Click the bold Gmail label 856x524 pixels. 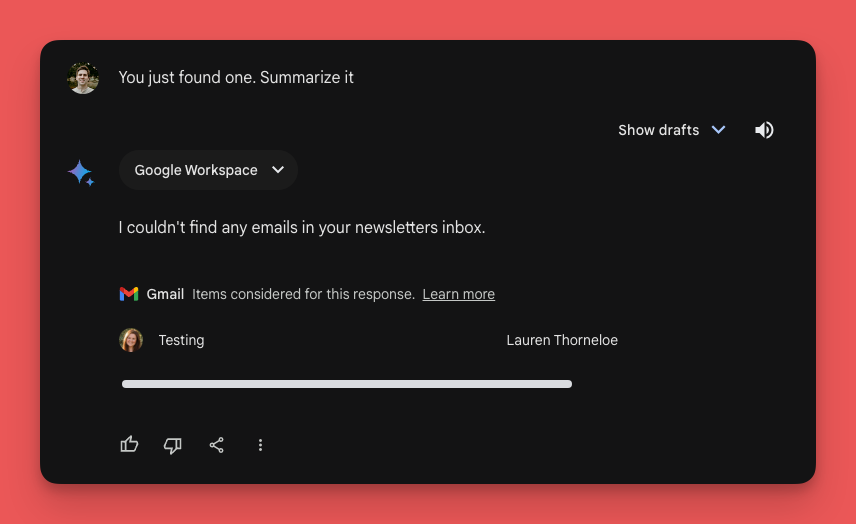[165, 294]
